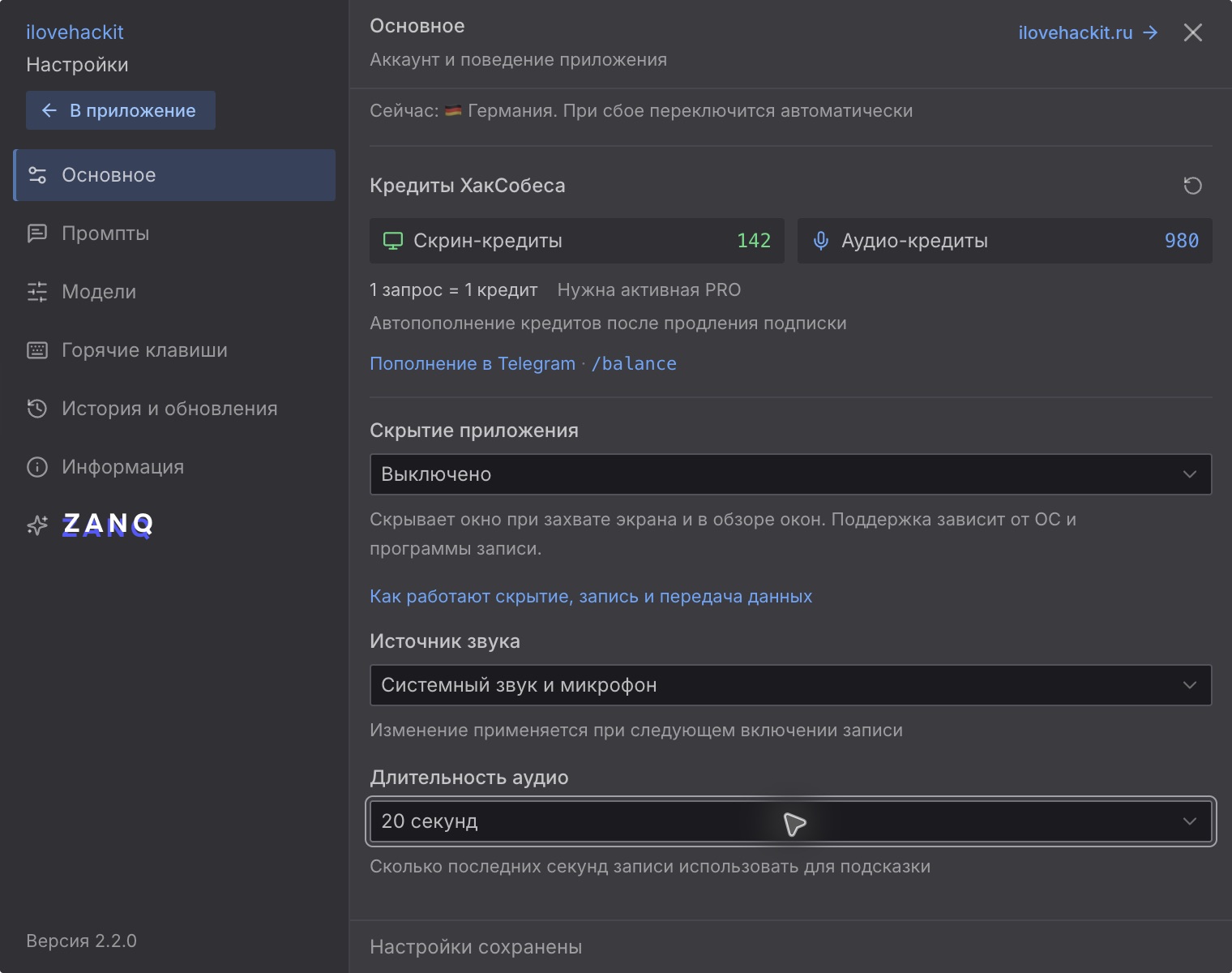Click the Кредиты ХакСобеса heading
1232x973 pixels.
tap(468, 186)
